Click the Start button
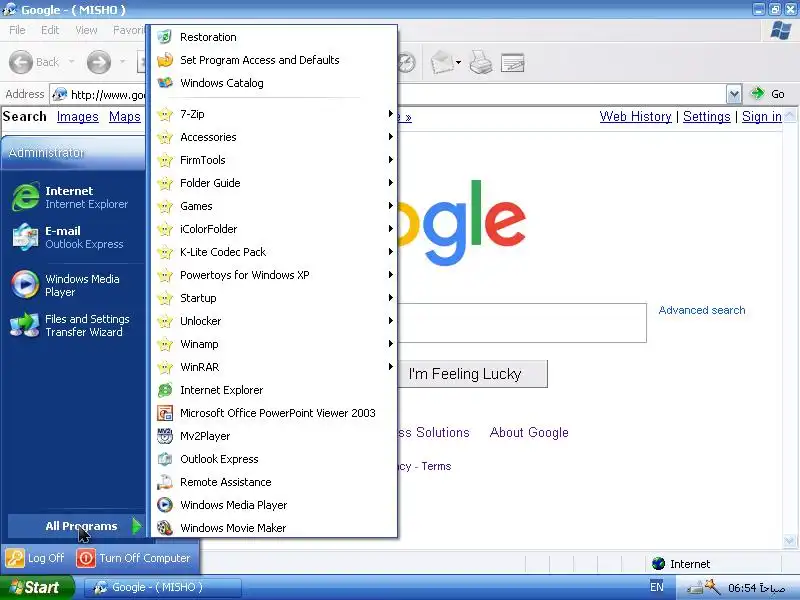 pyautogui.click(x=37, y=587)
